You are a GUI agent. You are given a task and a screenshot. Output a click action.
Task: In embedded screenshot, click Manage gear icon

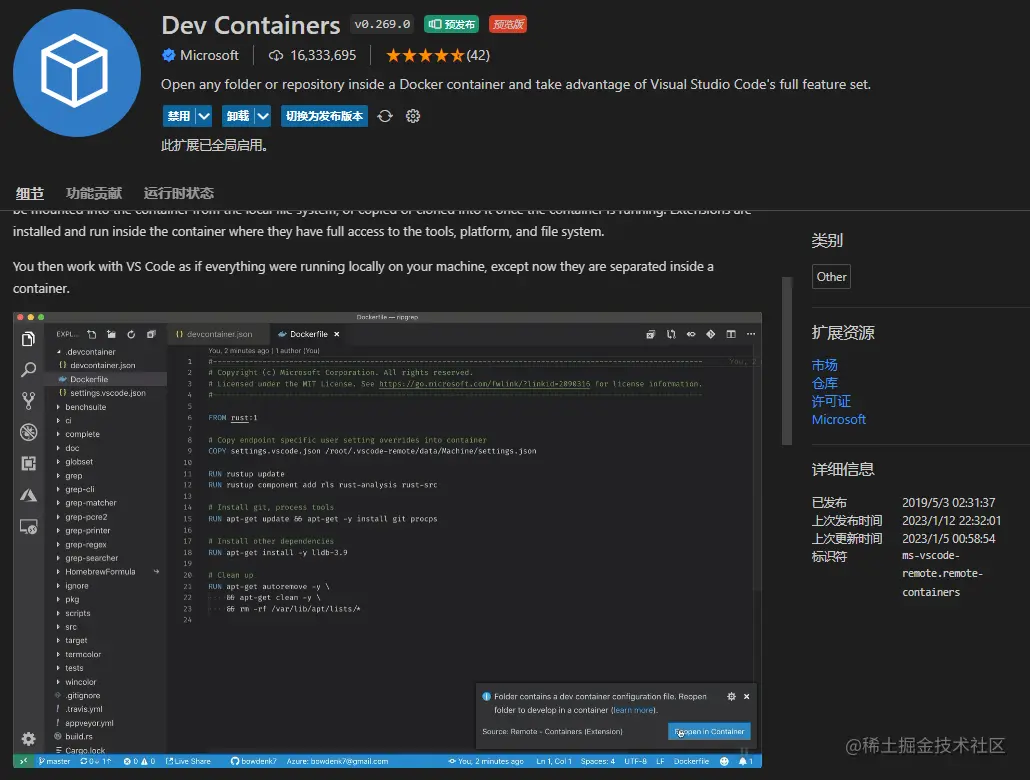(x=28, y=739)
